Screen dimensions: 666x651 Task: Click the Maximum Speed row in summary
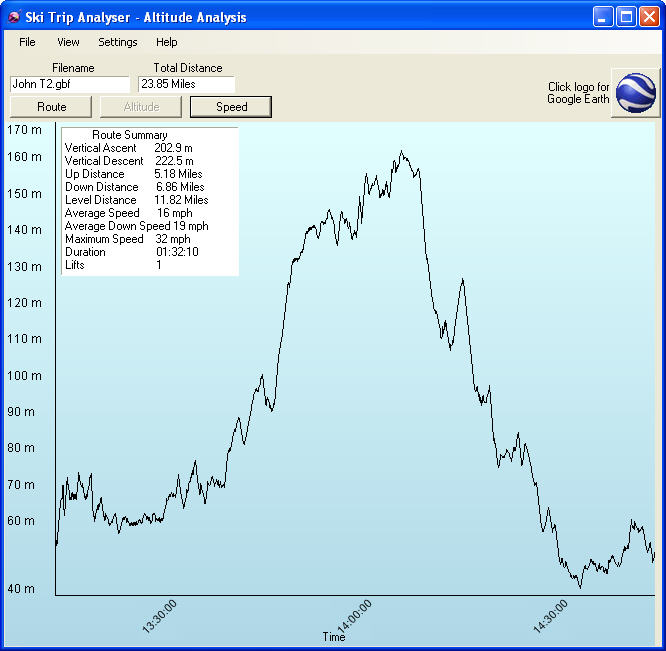(x=127, y=239)
